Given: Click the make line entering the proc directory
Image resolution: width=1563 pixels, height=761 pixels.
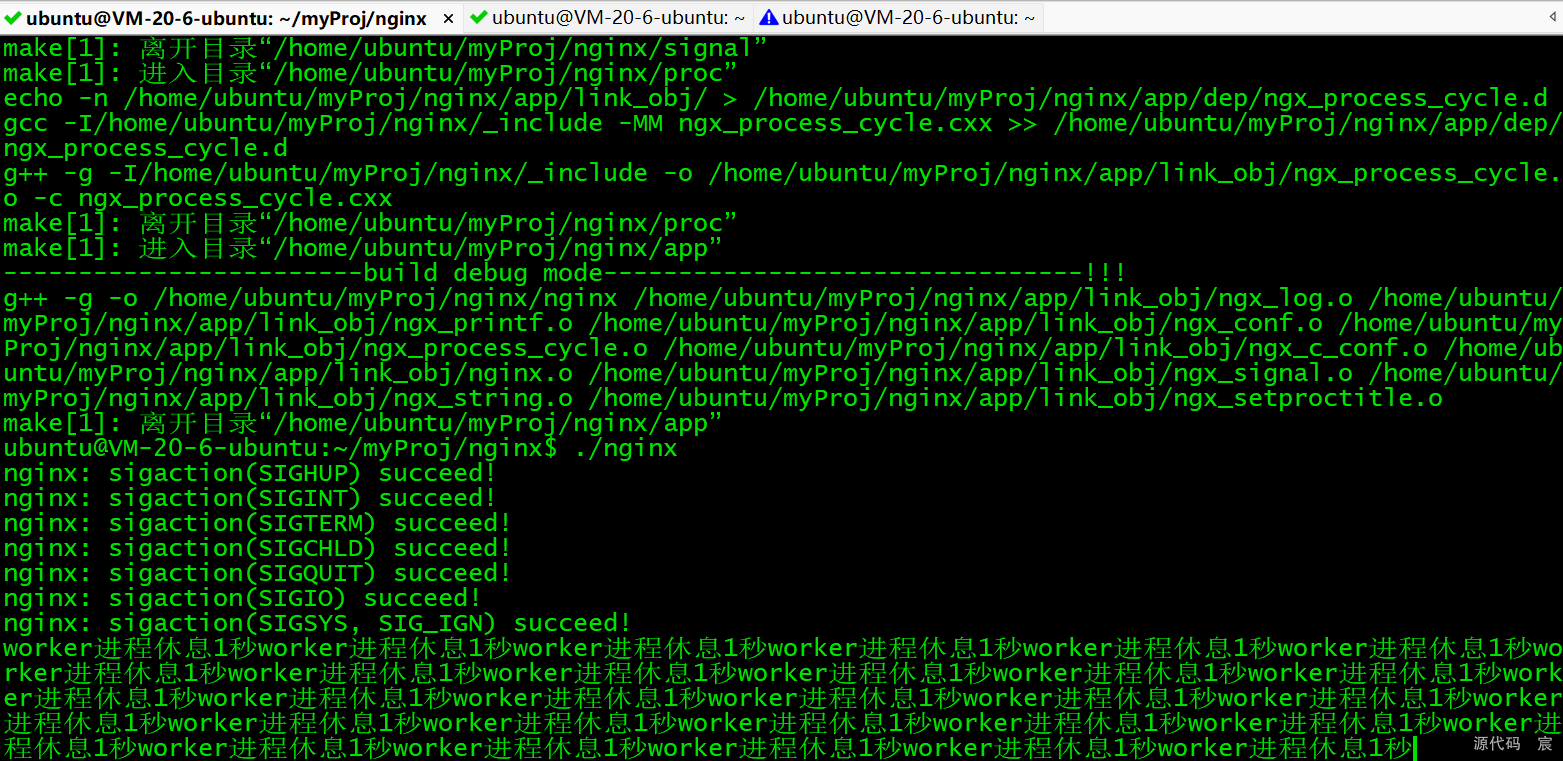Looking at the screenshot, I should pyautogui.click(x=369, y=73).
